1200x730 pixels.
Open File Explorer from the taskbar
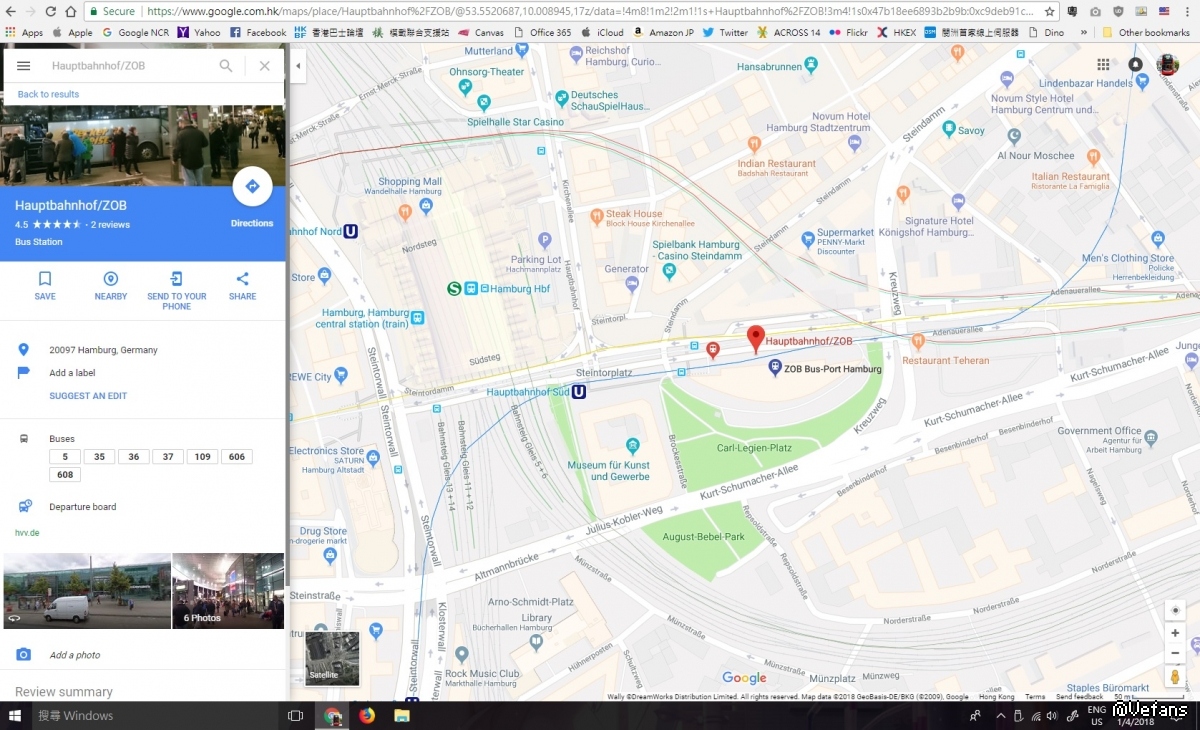tap(402, 715)
